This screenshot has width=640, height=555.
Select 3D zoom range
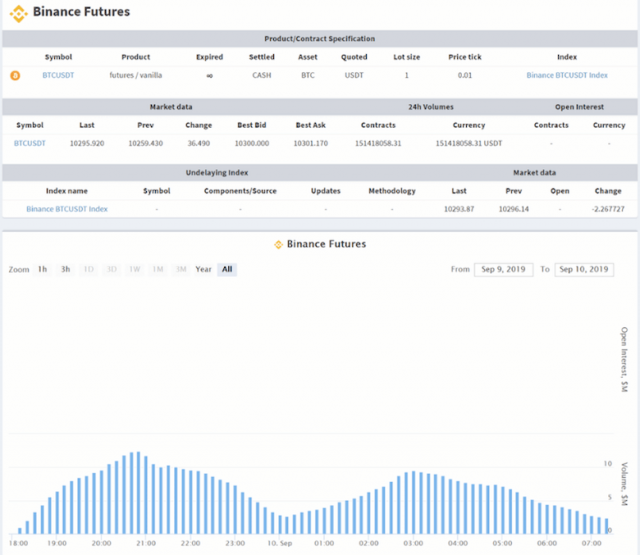[x=111, y=269]
